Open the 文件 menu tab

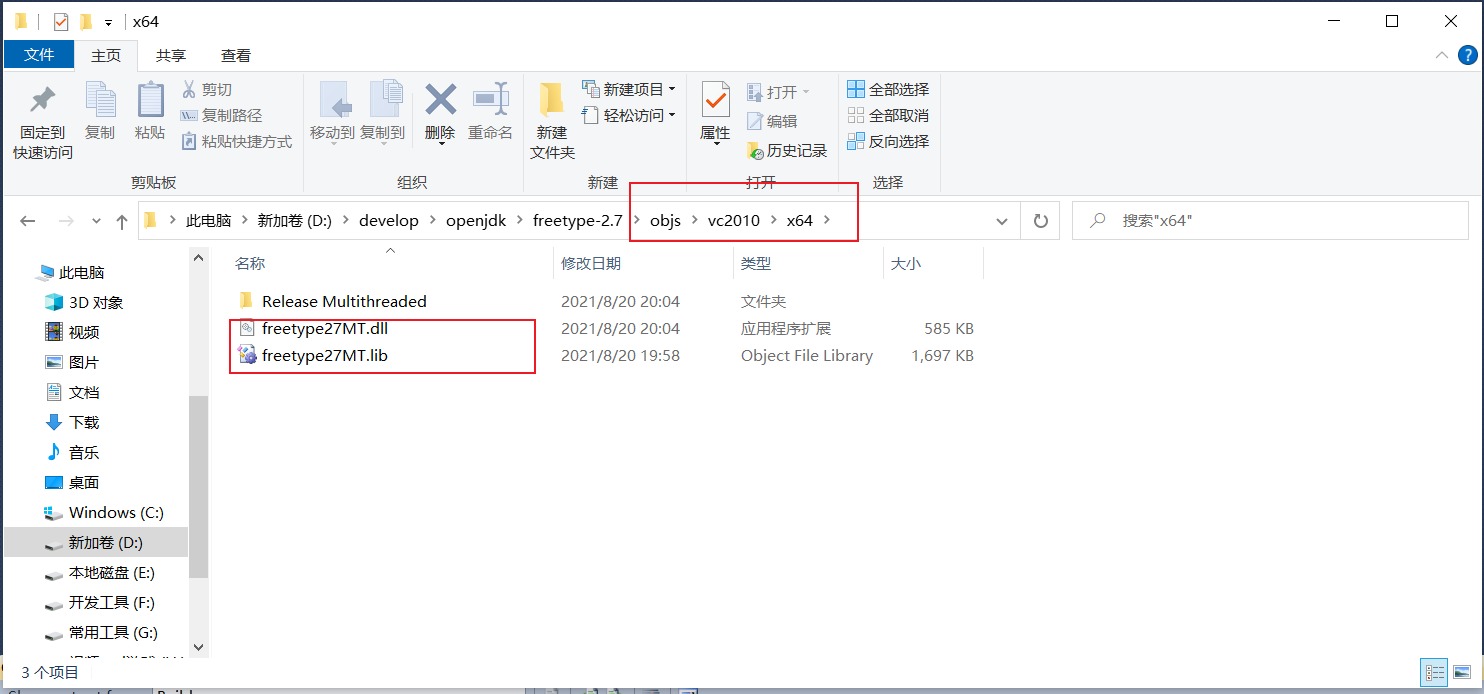click(x=39, y=55)
